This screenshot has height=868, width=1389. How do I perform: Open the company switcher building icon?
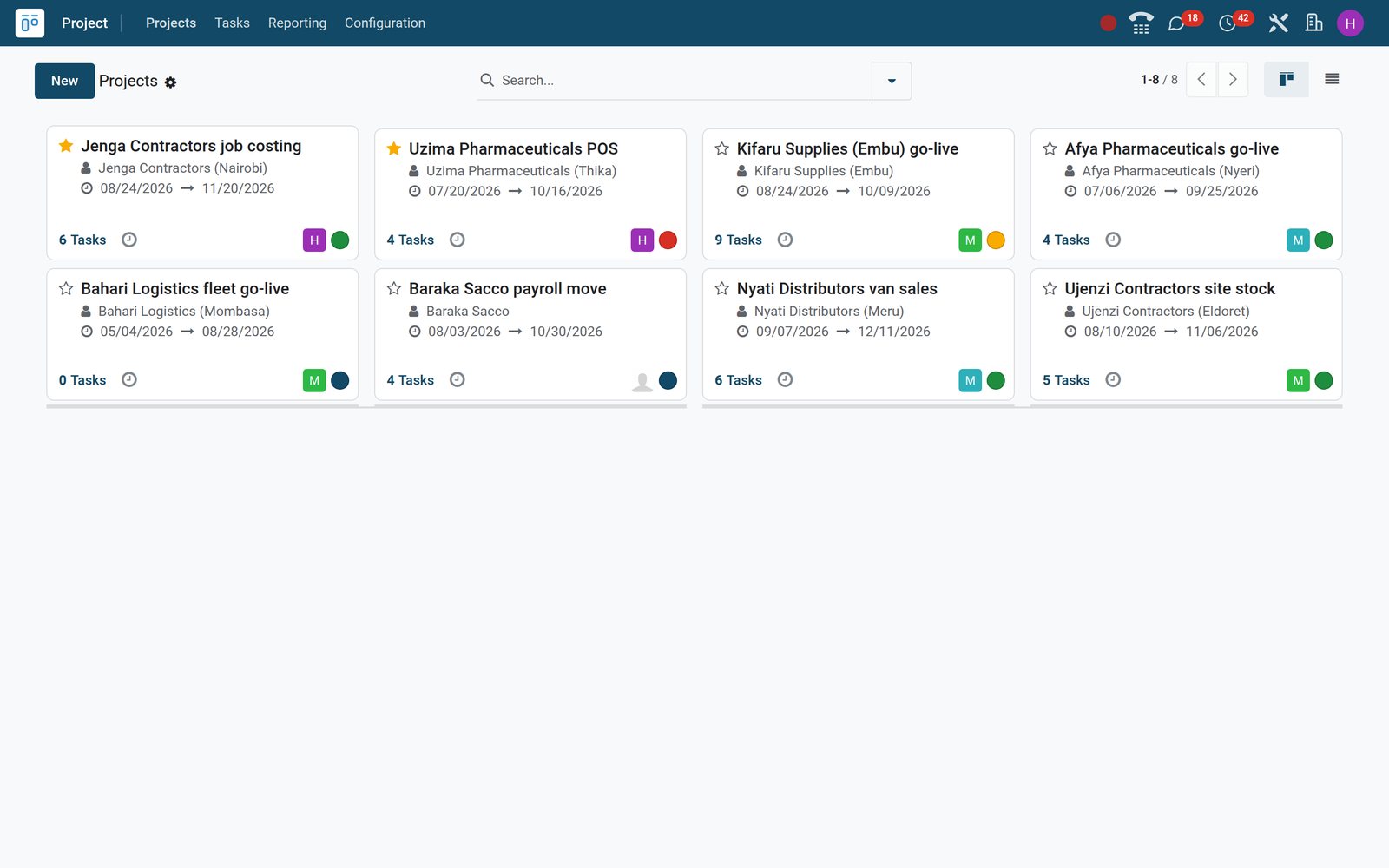1313,23
